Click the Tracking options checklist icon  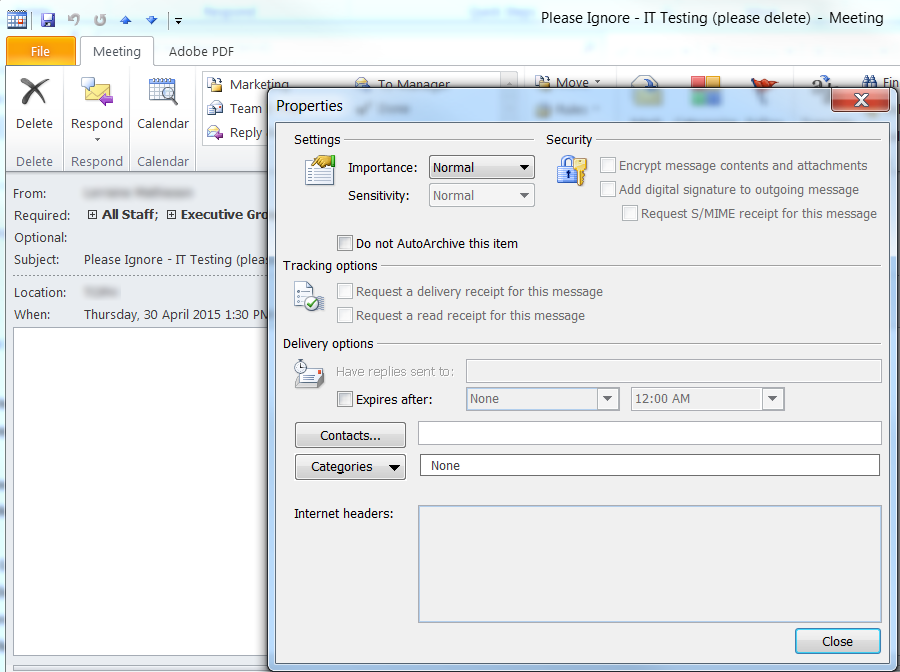309,296
